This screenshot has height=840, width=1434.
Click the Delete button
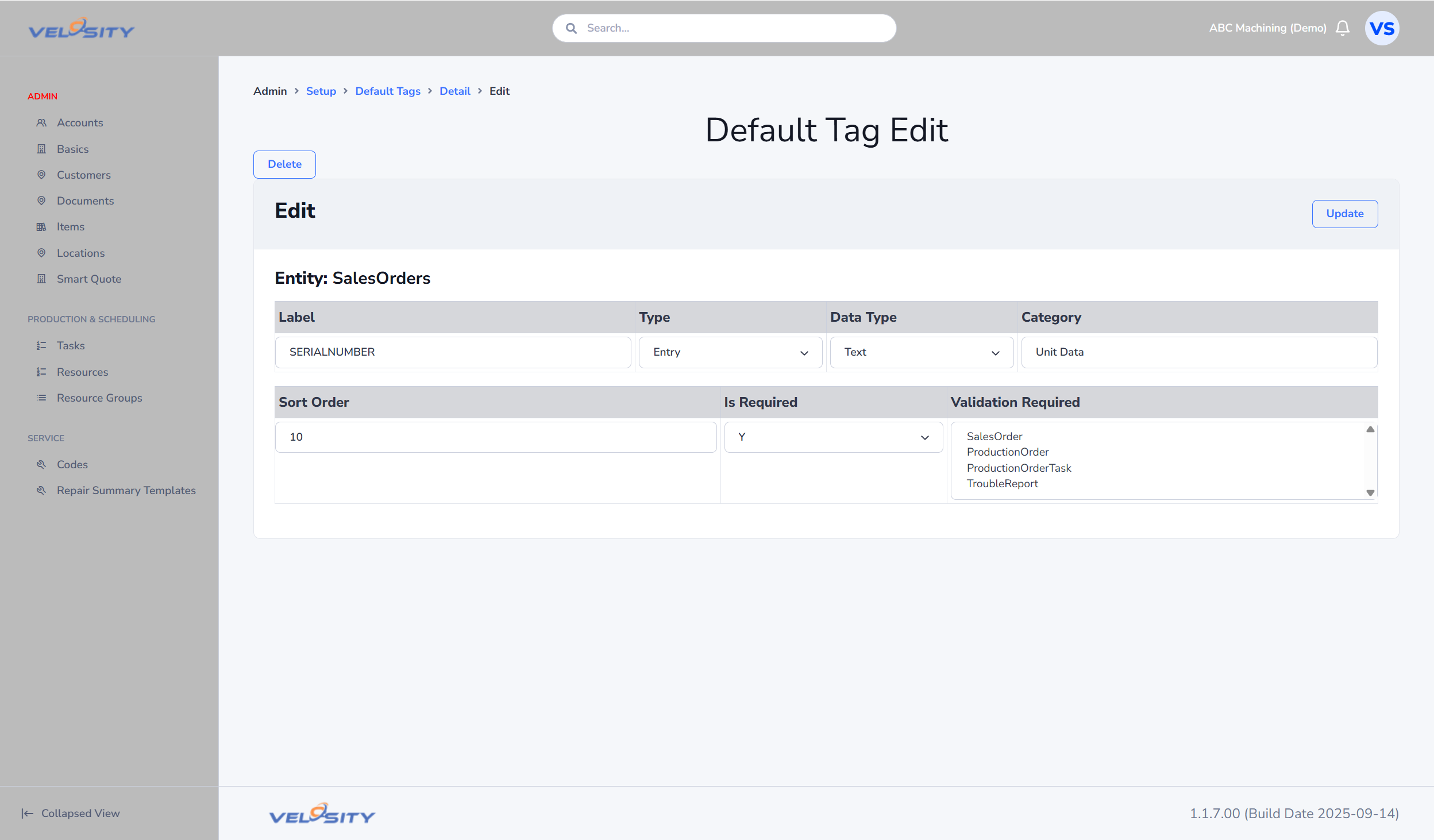click(284, 164)
